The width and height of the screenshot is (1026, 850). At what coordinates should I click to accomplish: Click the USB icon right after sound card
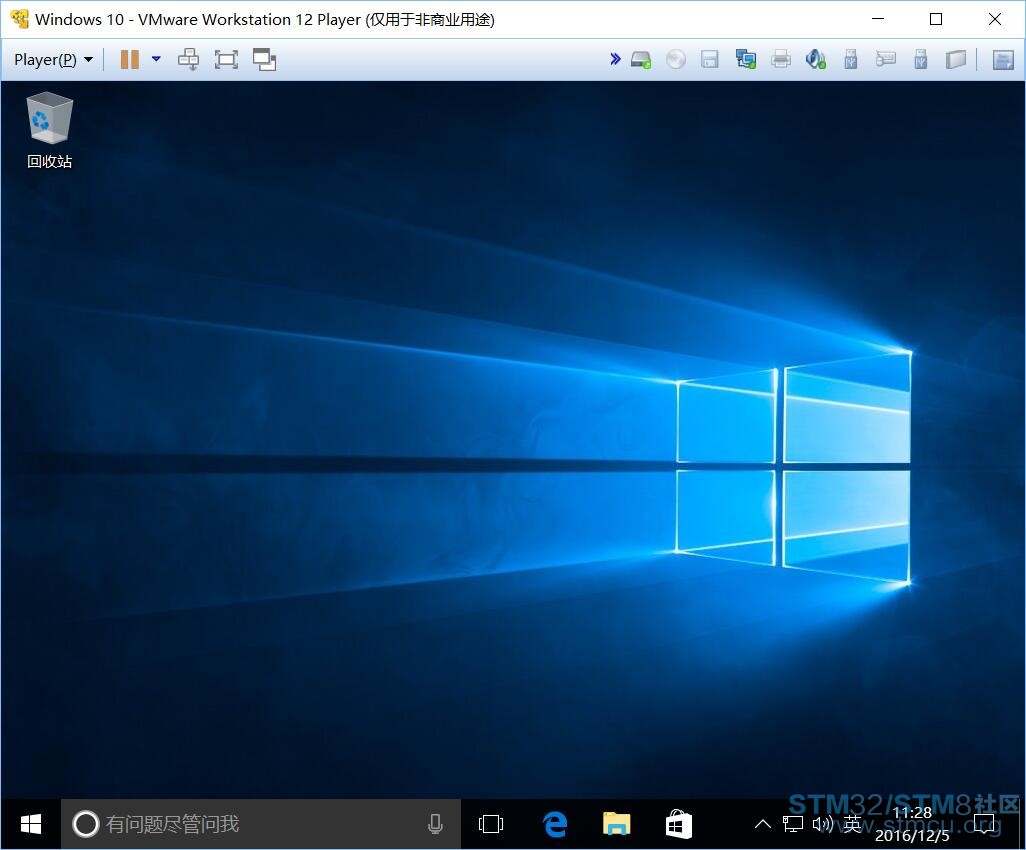click(x=851, y=60)
